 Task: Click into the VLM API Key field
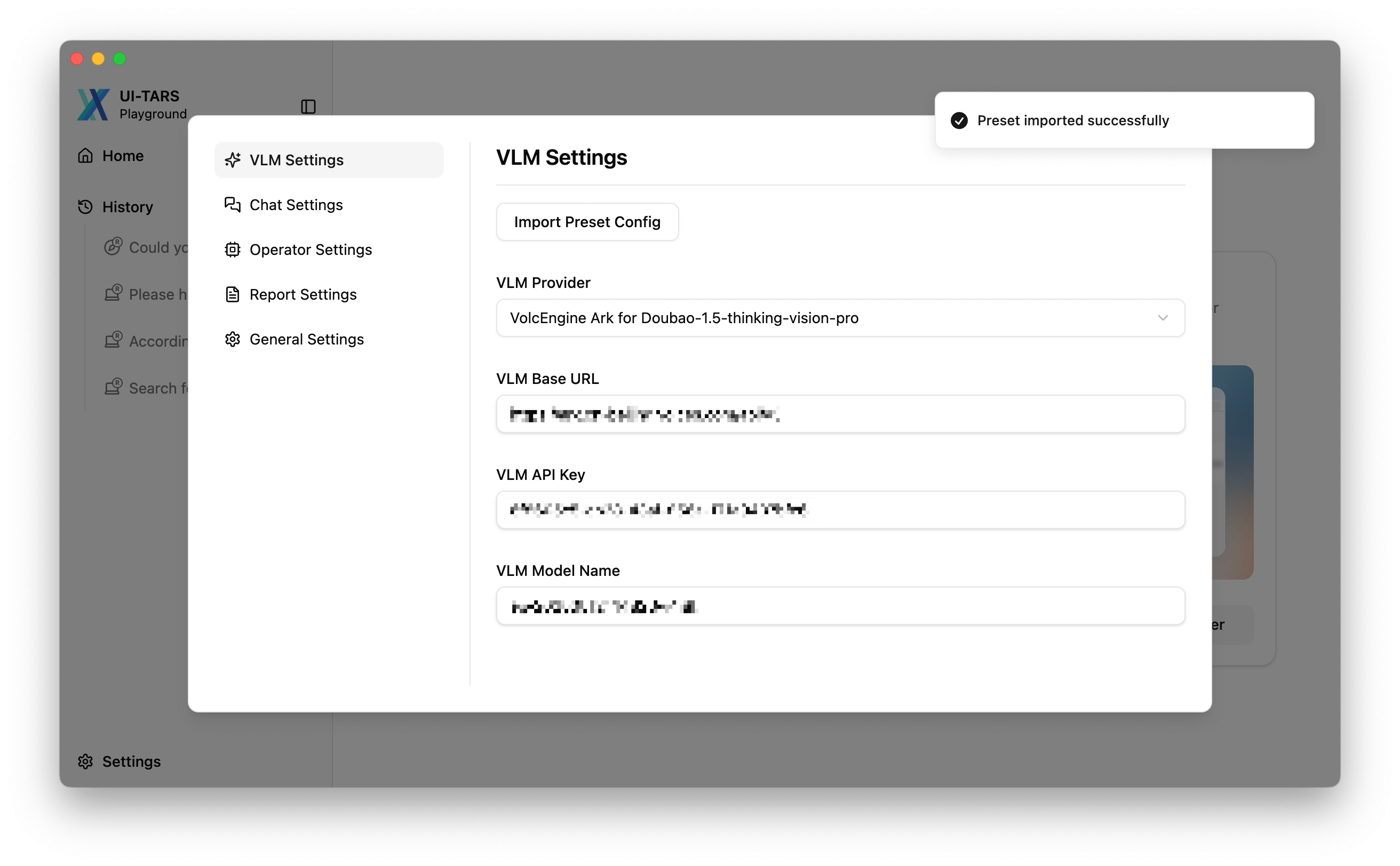point(840,510)
